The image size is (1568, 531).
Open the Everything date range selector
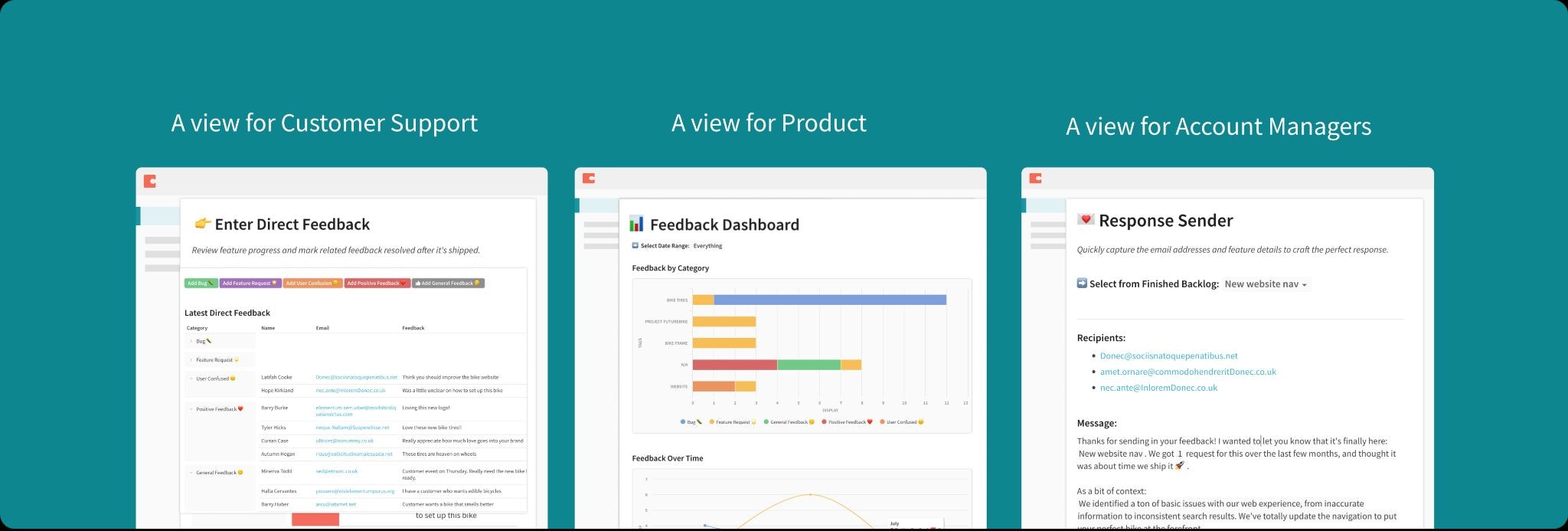coord(707,246)
